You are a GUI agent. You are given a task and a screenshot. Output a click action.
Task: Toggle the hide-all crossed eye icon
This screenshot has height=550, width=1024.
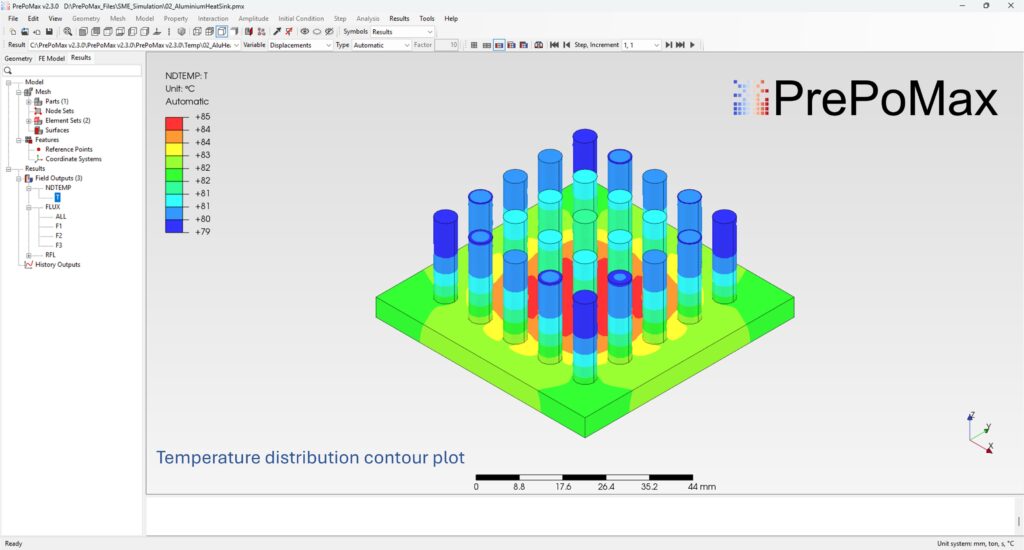(x=329, y=32)
